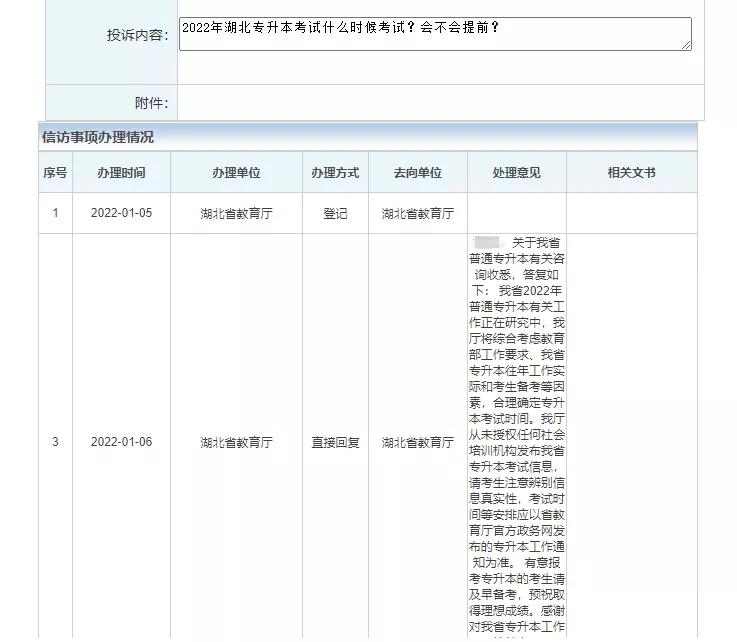
Task: Click the 去向单位 column header
Action: [418, 172]
